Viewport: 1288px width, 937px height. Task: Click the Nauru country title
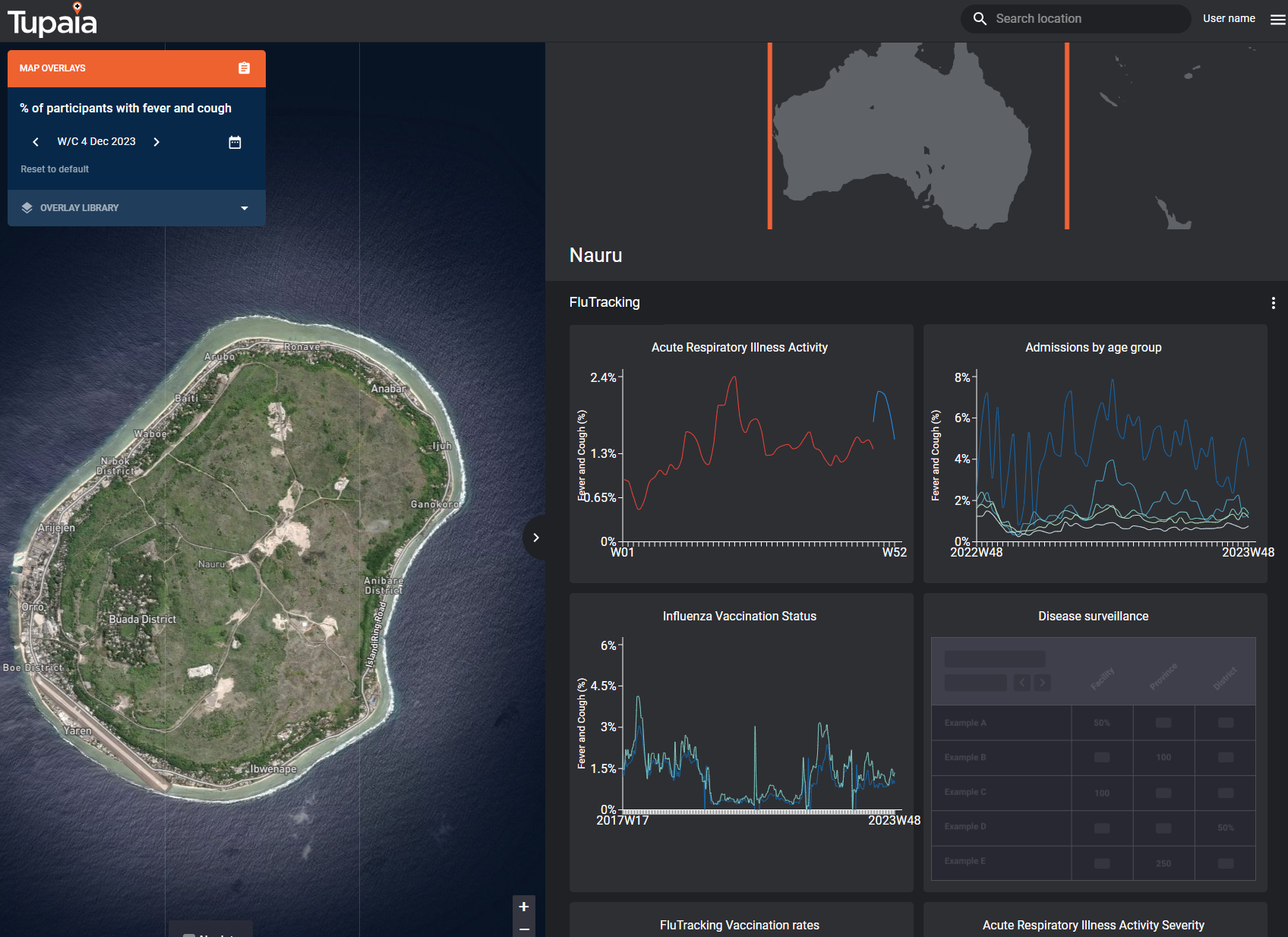tap(596, 256)
